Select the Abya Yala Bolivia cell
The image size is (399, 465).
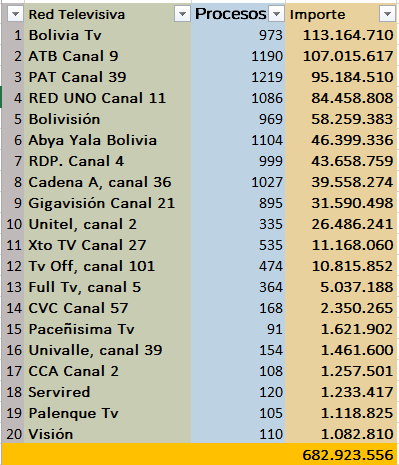click(x=108, y=140)
